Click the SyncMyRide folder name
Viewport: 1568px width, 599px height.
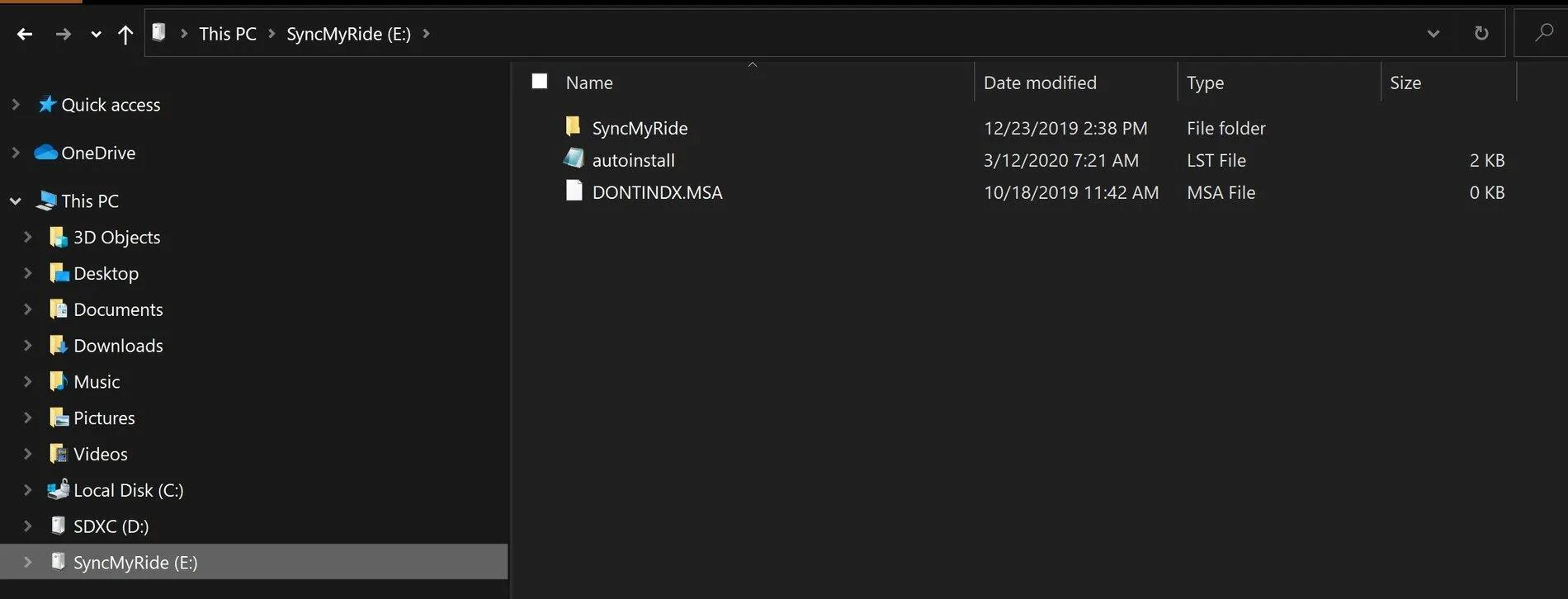[x=640, y=128]
